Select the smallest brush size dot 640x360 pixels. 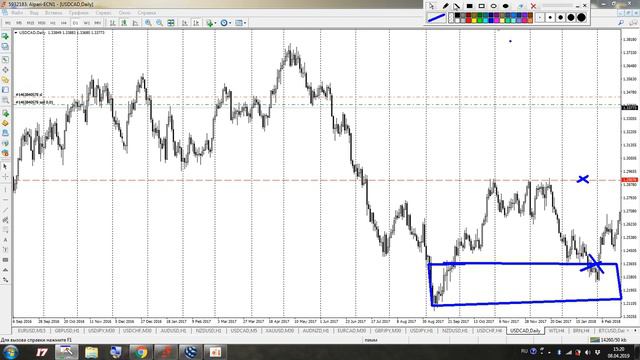[540, 18]
